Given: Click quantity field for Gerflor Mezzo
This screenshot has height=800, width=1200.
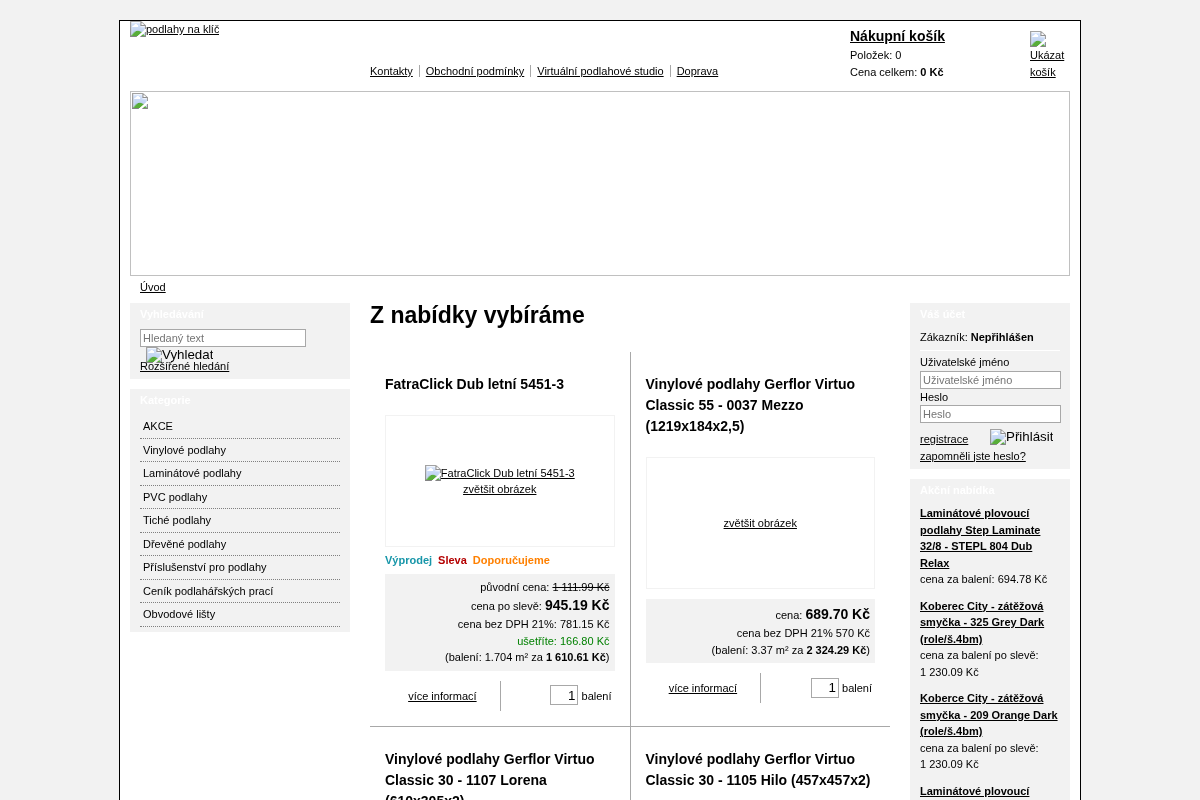Looking at the screenshot, I should click(825, 687).
